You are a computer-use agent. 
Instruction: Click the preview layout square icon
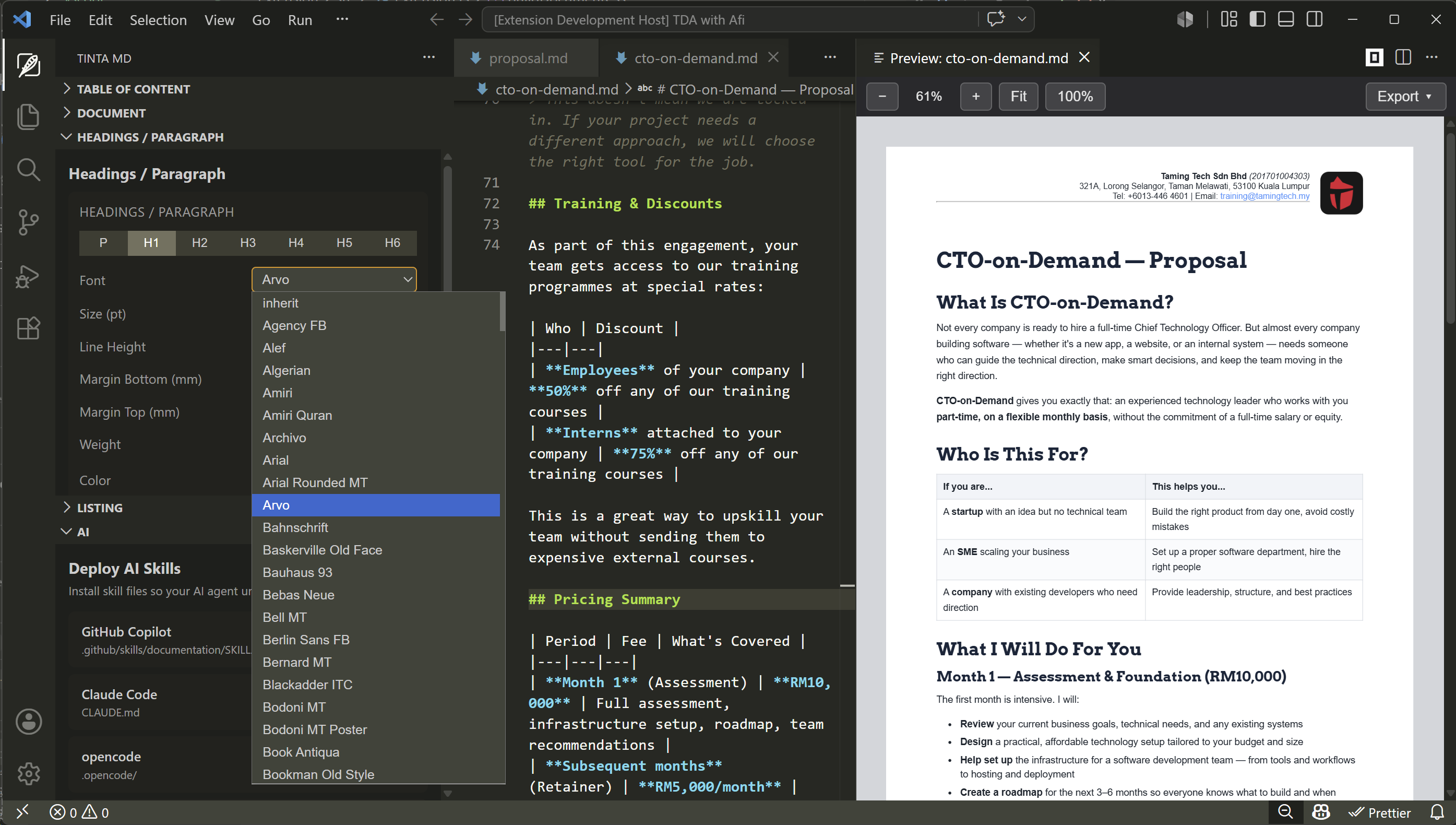point(1374,57)
